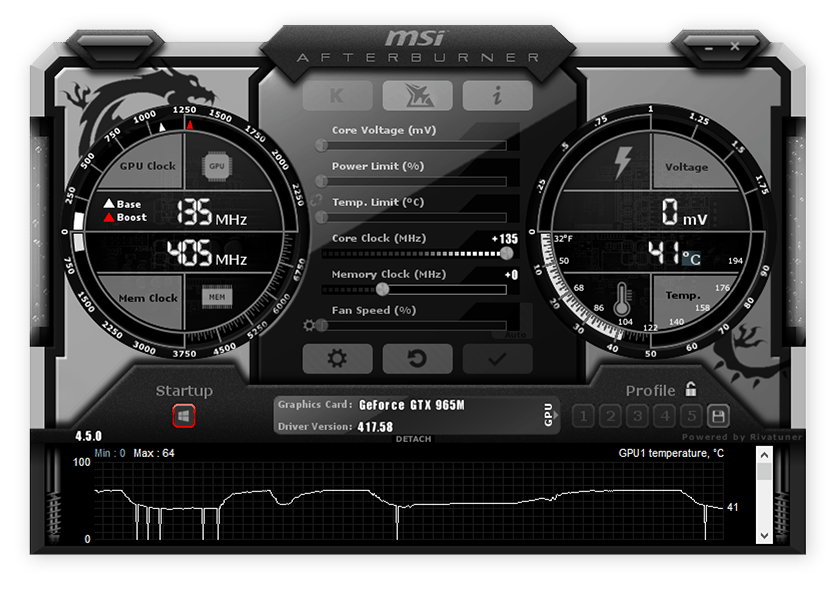Close the Afterburner window
The height and width of the screenshot is (590, 837).
735,46
